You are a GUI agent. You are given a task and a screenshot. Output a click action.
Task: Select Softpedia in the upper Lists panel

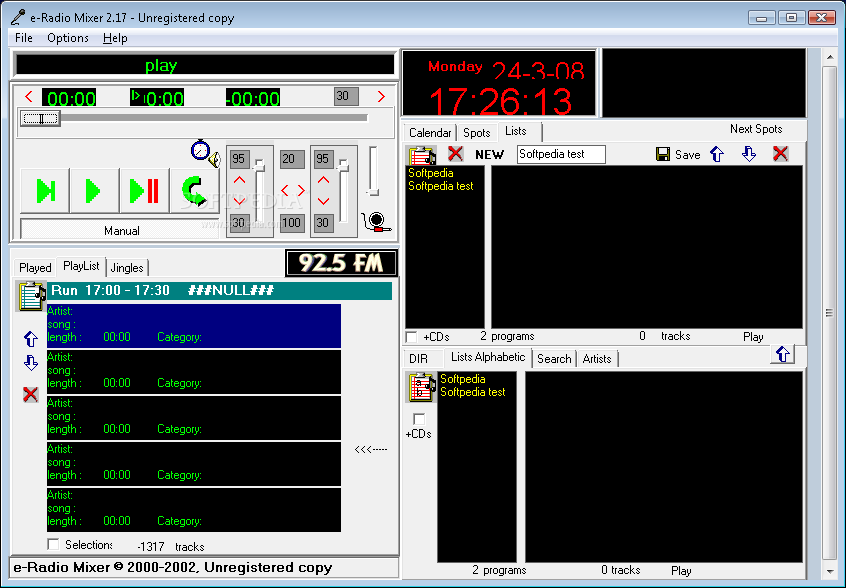431,173
